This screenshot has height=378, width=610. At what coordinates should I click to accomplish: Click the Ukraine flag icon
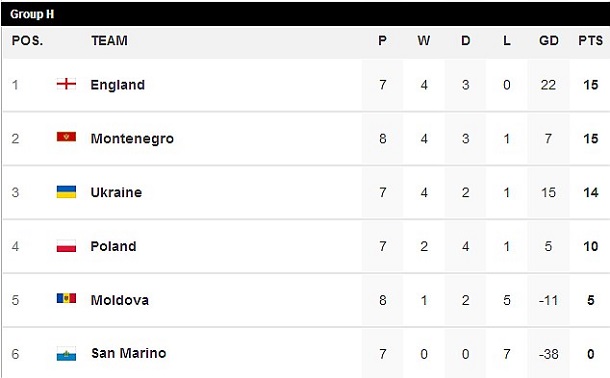66,192
